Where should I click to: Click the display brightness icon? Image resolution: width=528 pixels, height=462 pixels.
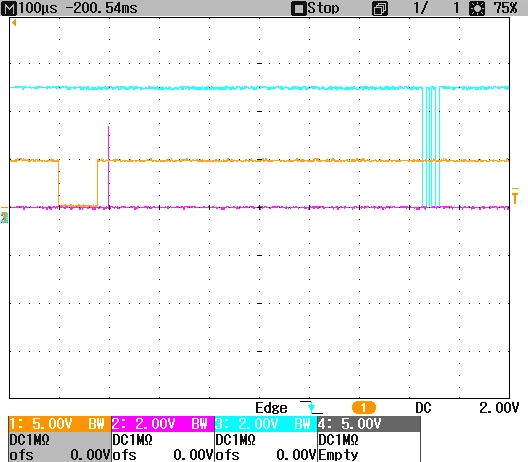[477, 8]
